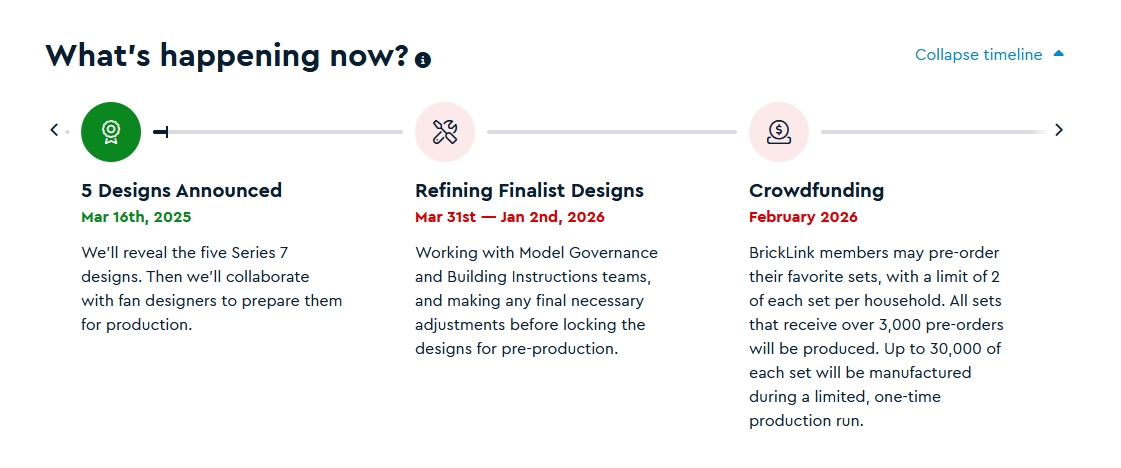
Task: Click the "What's happening now?" heading
Action: (x=227, y=55)
